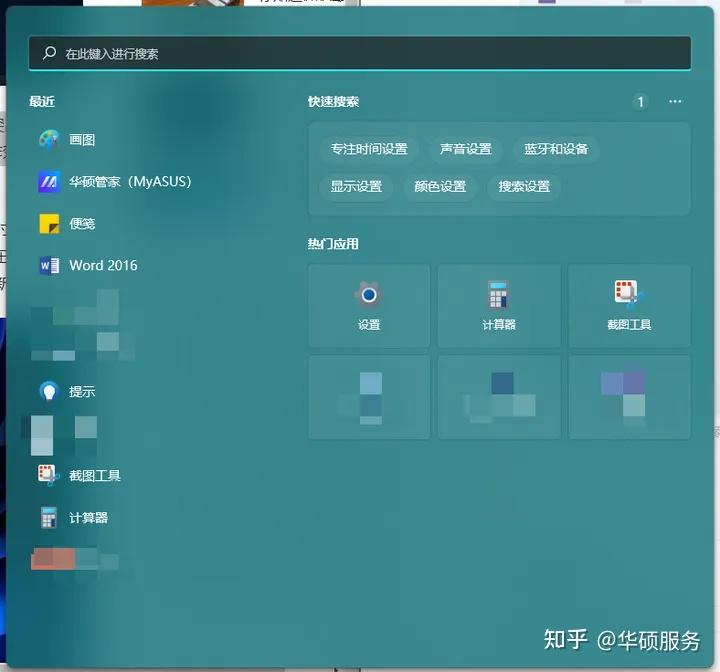The height and width of the screenshot is (672, 720).
Task: Open the Tips (提示) lightbulb icon
Action: [x=49, y=391]
